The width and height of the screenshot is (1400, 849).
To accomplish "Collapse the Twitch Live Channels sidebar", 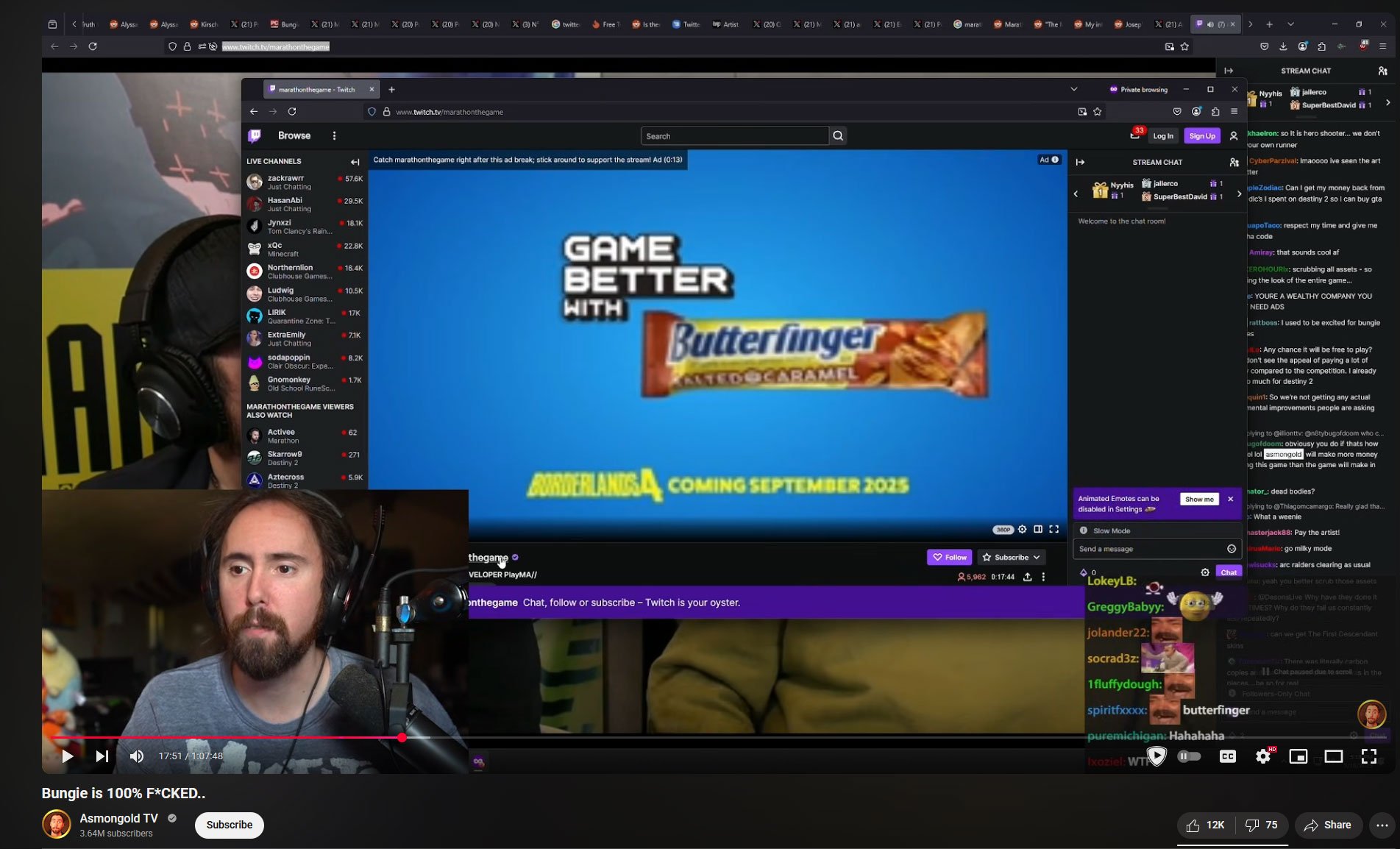I will tap(355, 162).
